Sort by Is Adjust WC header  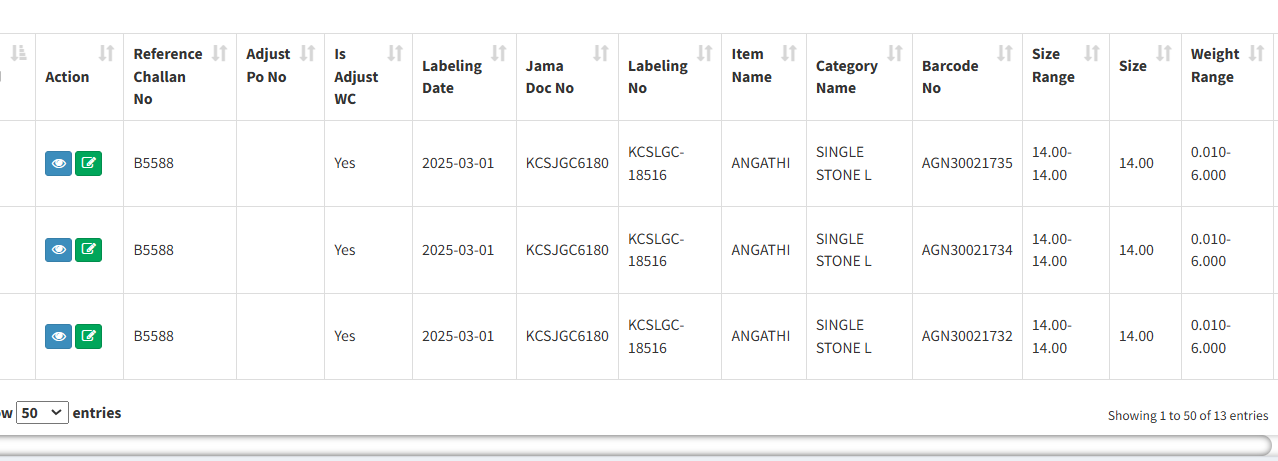point(368,77)
